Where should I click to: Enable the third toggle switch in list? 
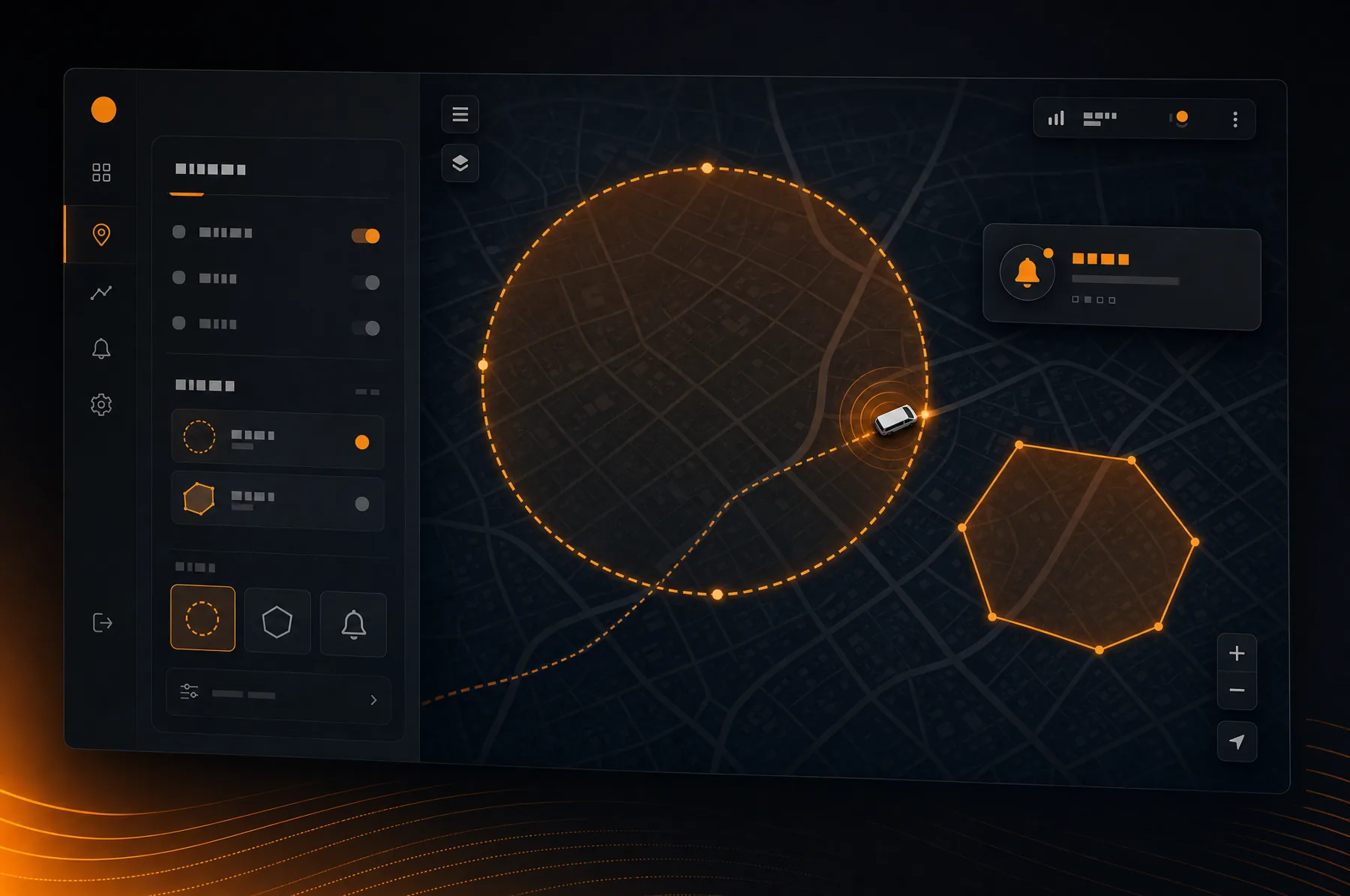pyautogui.click(x=366, y=328)
